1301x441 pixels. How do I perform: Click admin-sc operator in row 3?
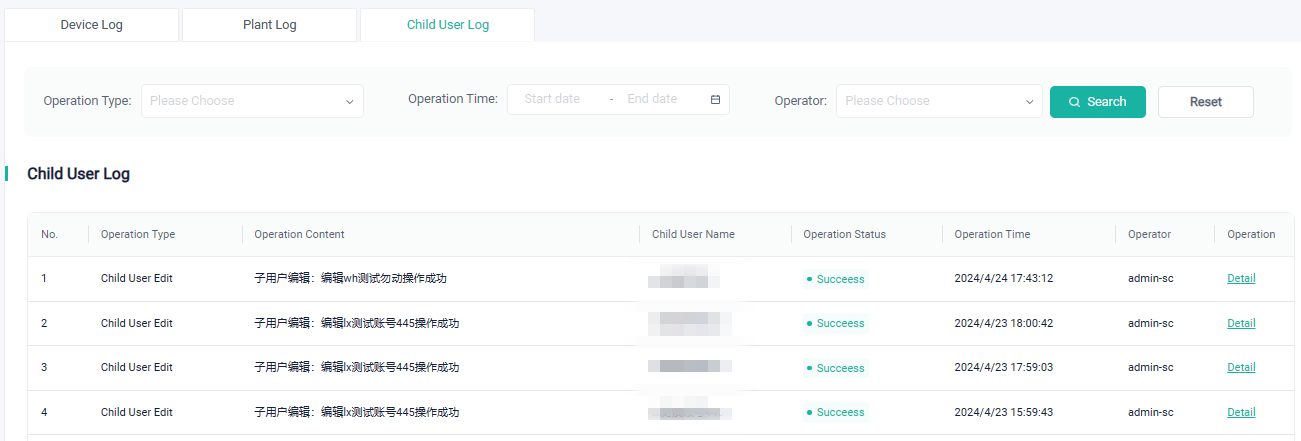pyautogui.click(x=1150, y=367)
